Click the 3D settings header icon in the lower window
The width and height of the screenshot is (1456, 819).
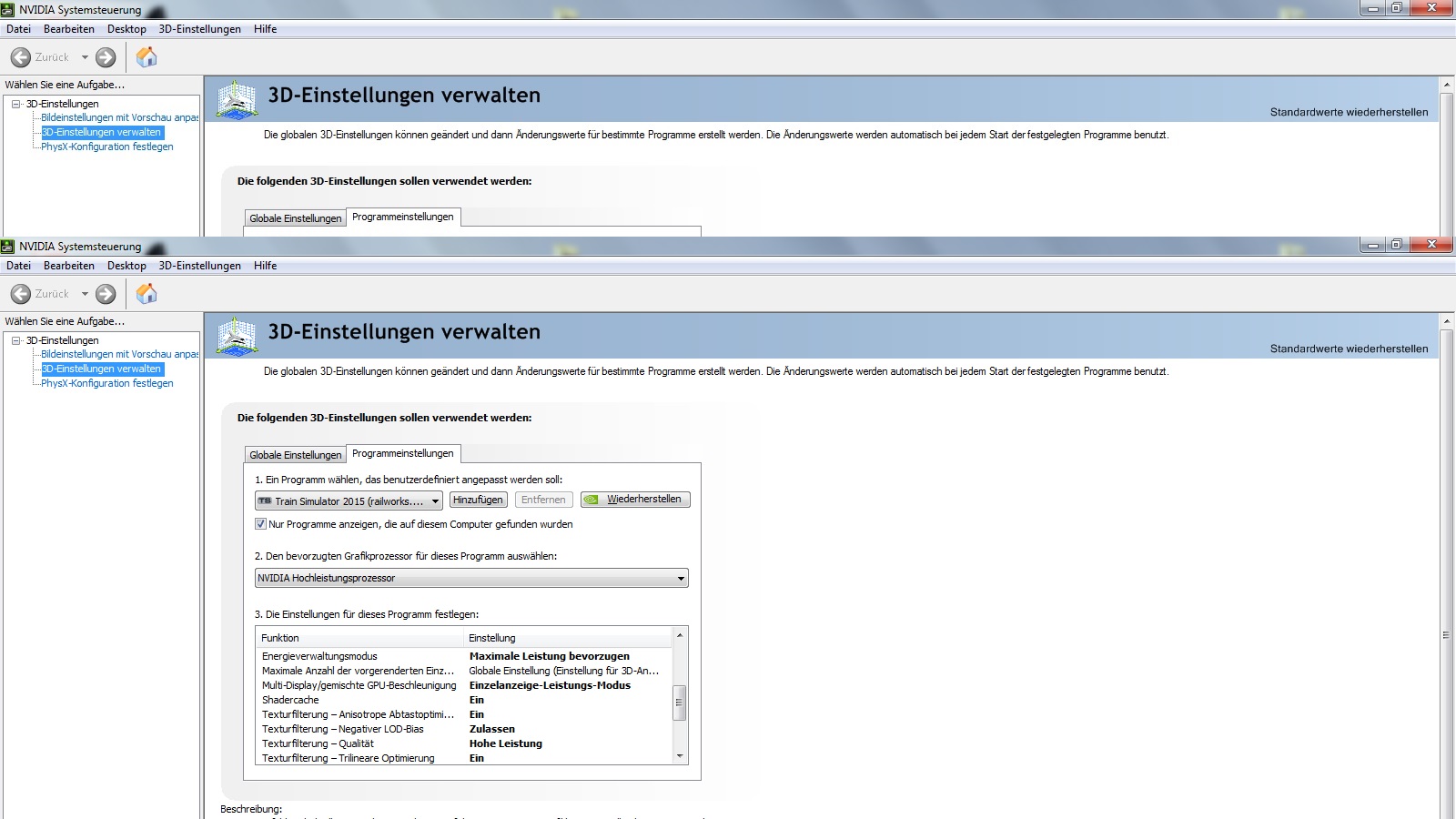[238, 336]
